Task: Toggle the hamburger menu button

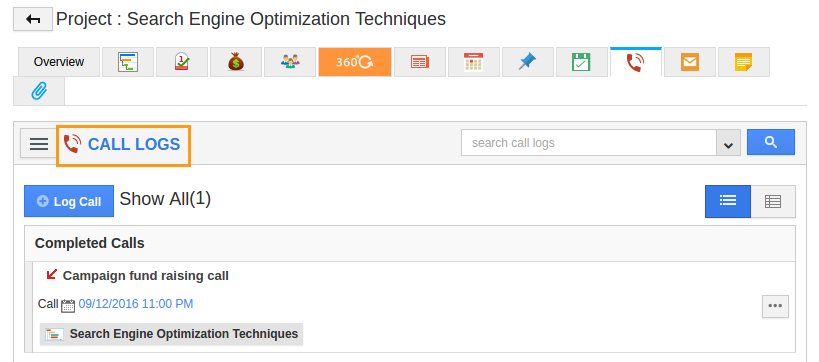Action: pos(39,144)
